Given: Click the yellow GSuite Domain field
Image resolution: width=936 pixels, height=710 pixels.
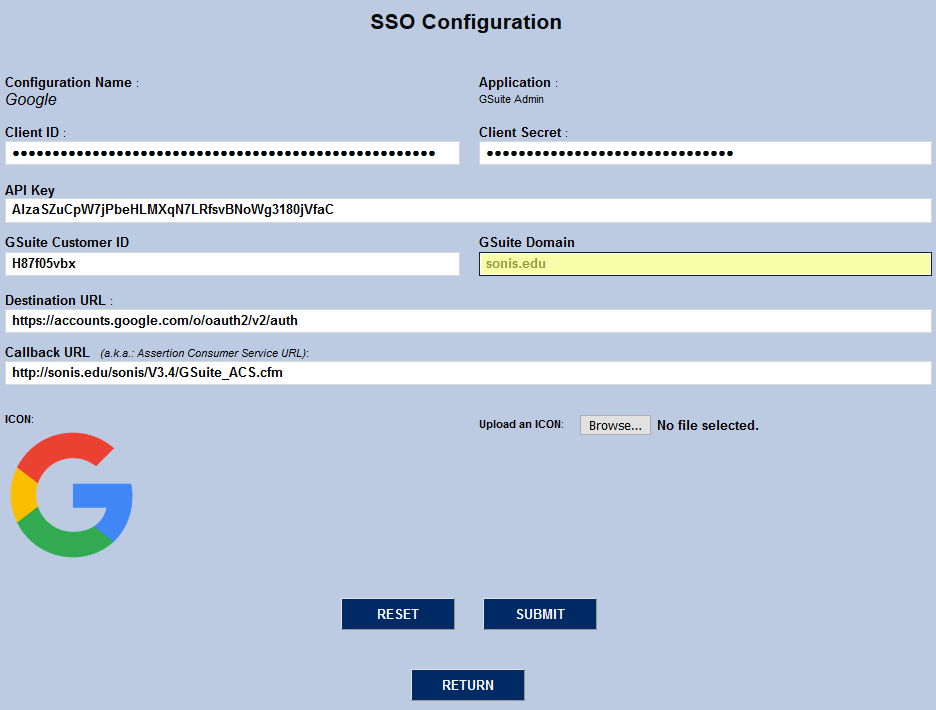Looking at the screenshot, I should point(705,264).
